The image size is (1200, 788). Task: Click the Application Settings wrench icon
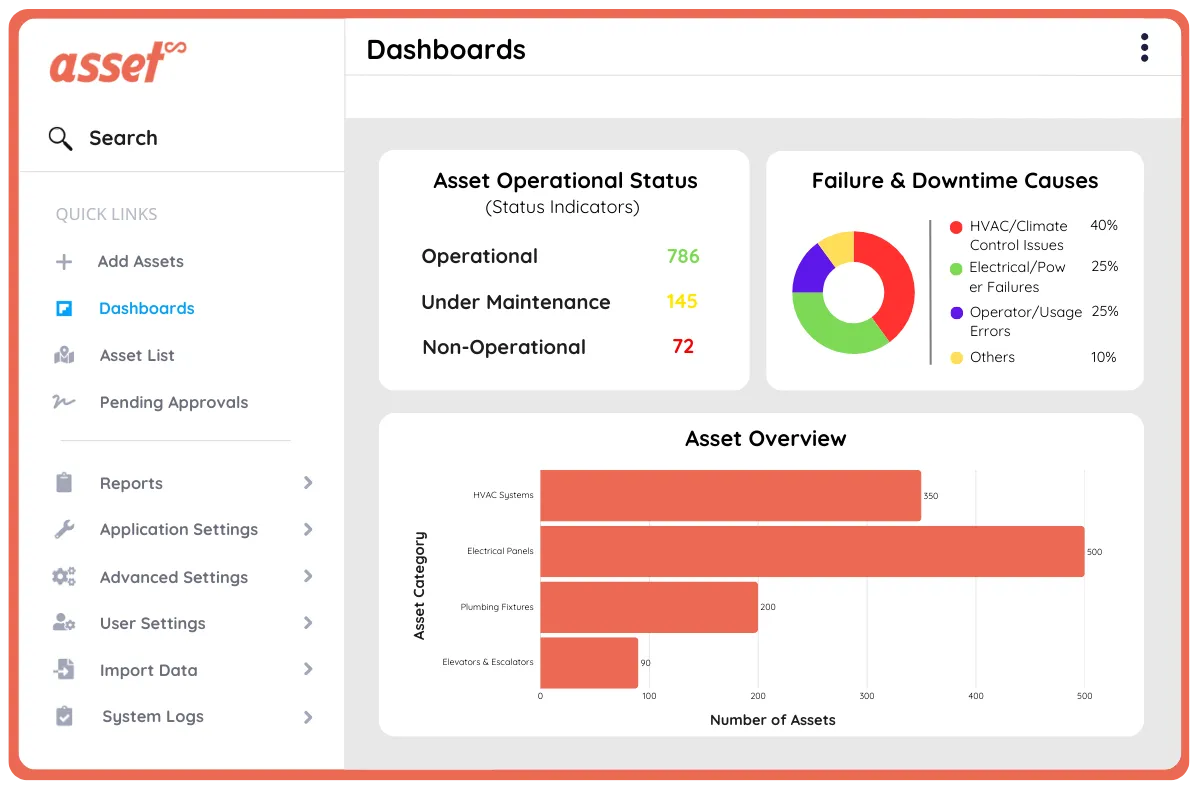(64, 529)
